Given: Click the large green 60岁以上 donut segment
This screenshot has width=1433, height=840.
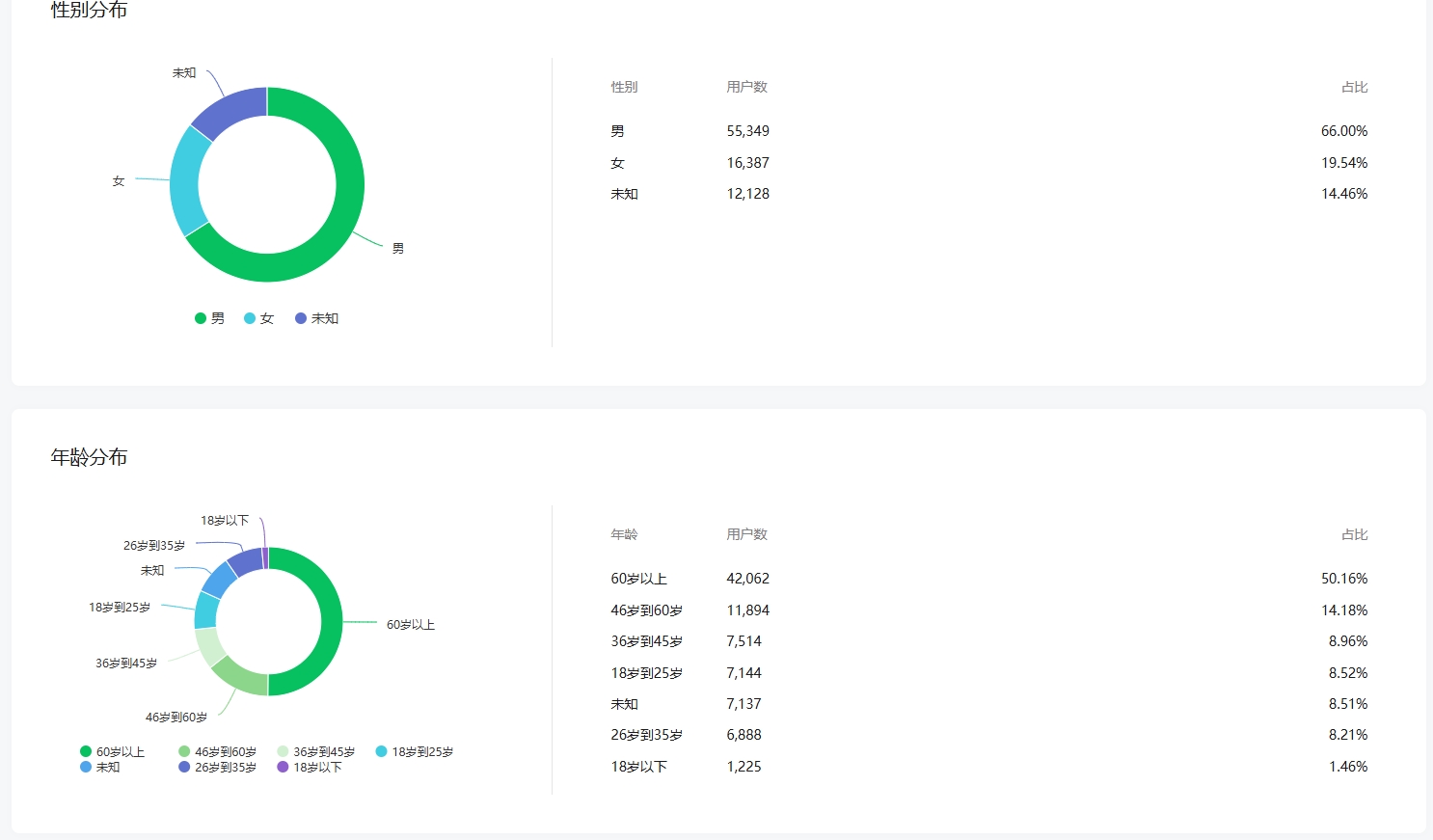Looking at the screenshot, I should click(x=330, y=622).
